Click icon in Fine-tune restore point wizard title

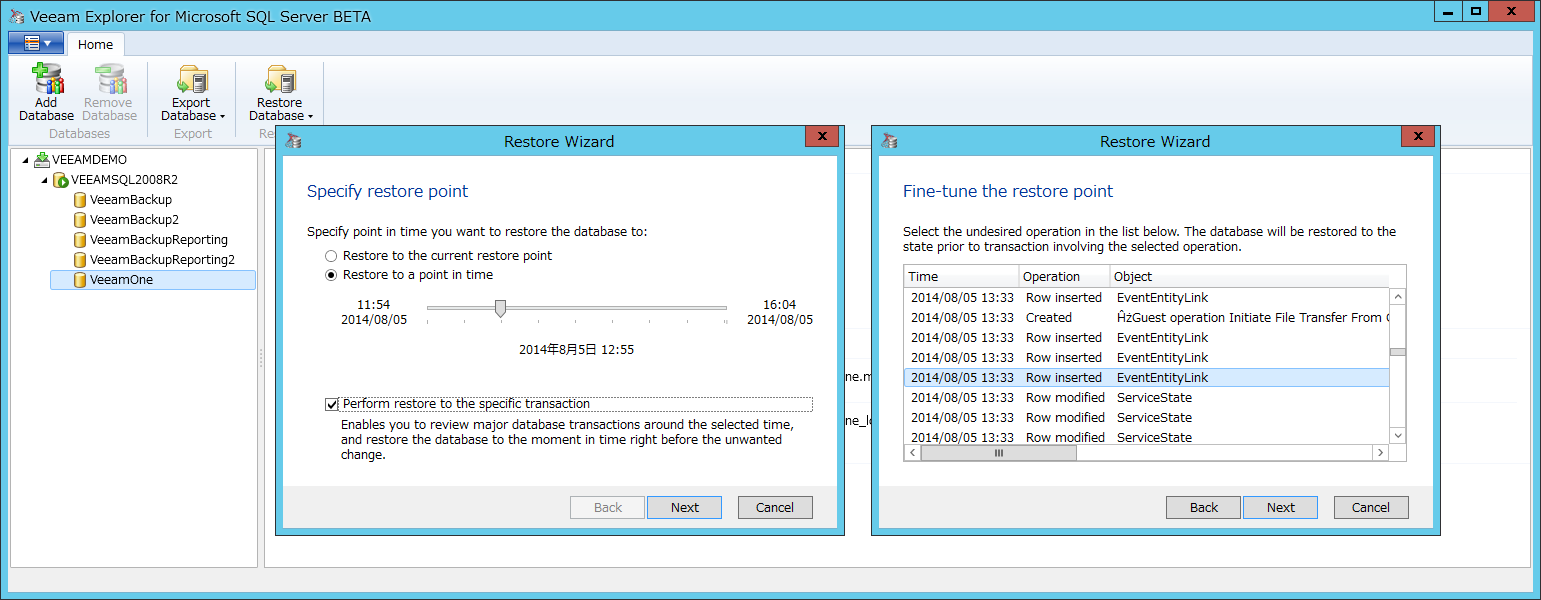click(889, 141)
